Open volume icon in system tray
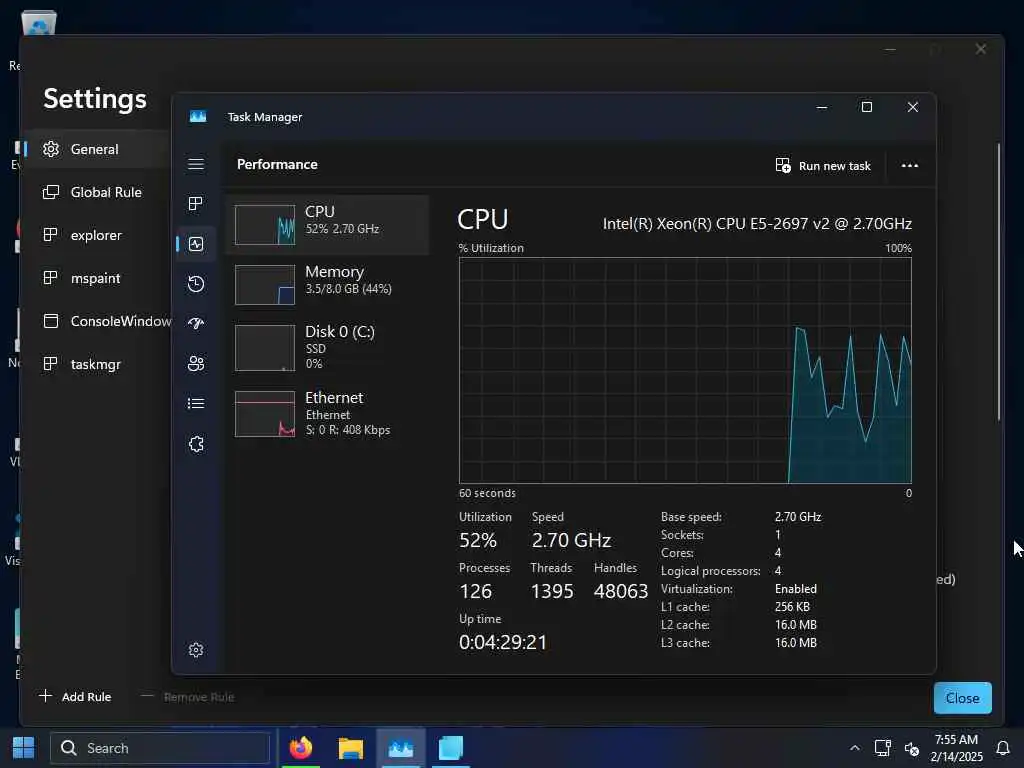The height and width of the screenshot is (768, 1024). 912,748
